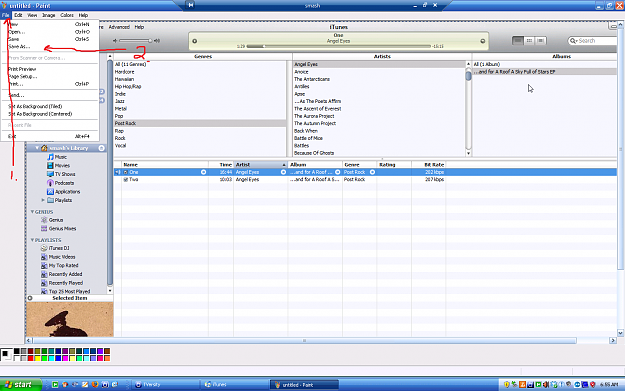Pick the black swatch in Paint palette
Viewport: 625px width, 391px height.
click(x=17, y=351)
